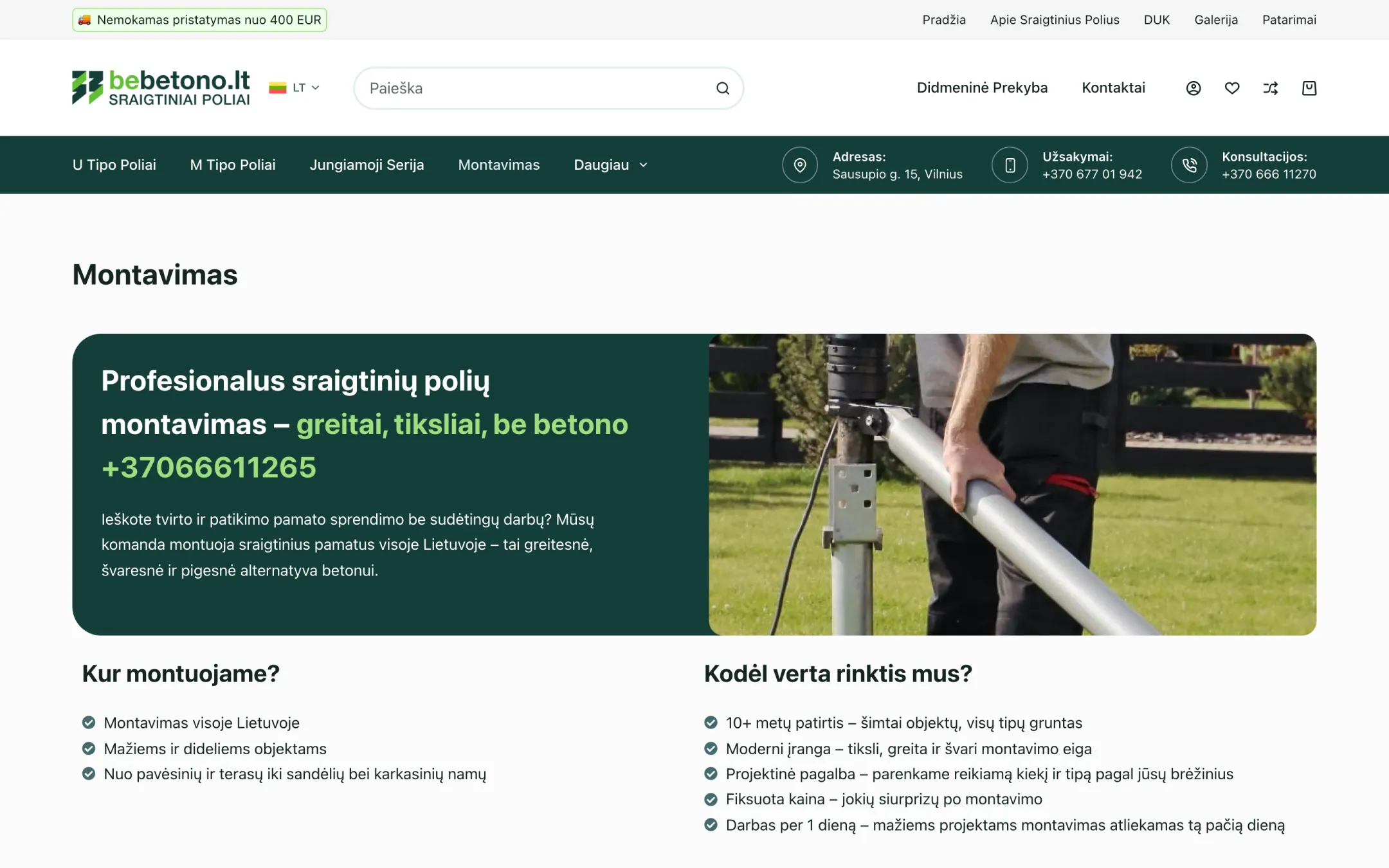
Task: Open the compare products shuffle icon
Action: [x=1271, y=88]
